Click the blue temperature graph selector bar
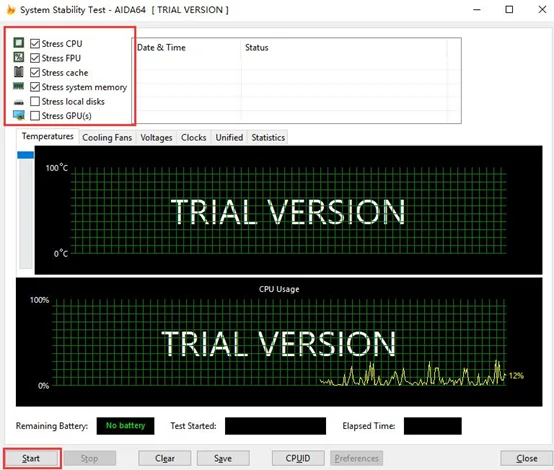Screen dimensions: 554x470 [25, 155]
